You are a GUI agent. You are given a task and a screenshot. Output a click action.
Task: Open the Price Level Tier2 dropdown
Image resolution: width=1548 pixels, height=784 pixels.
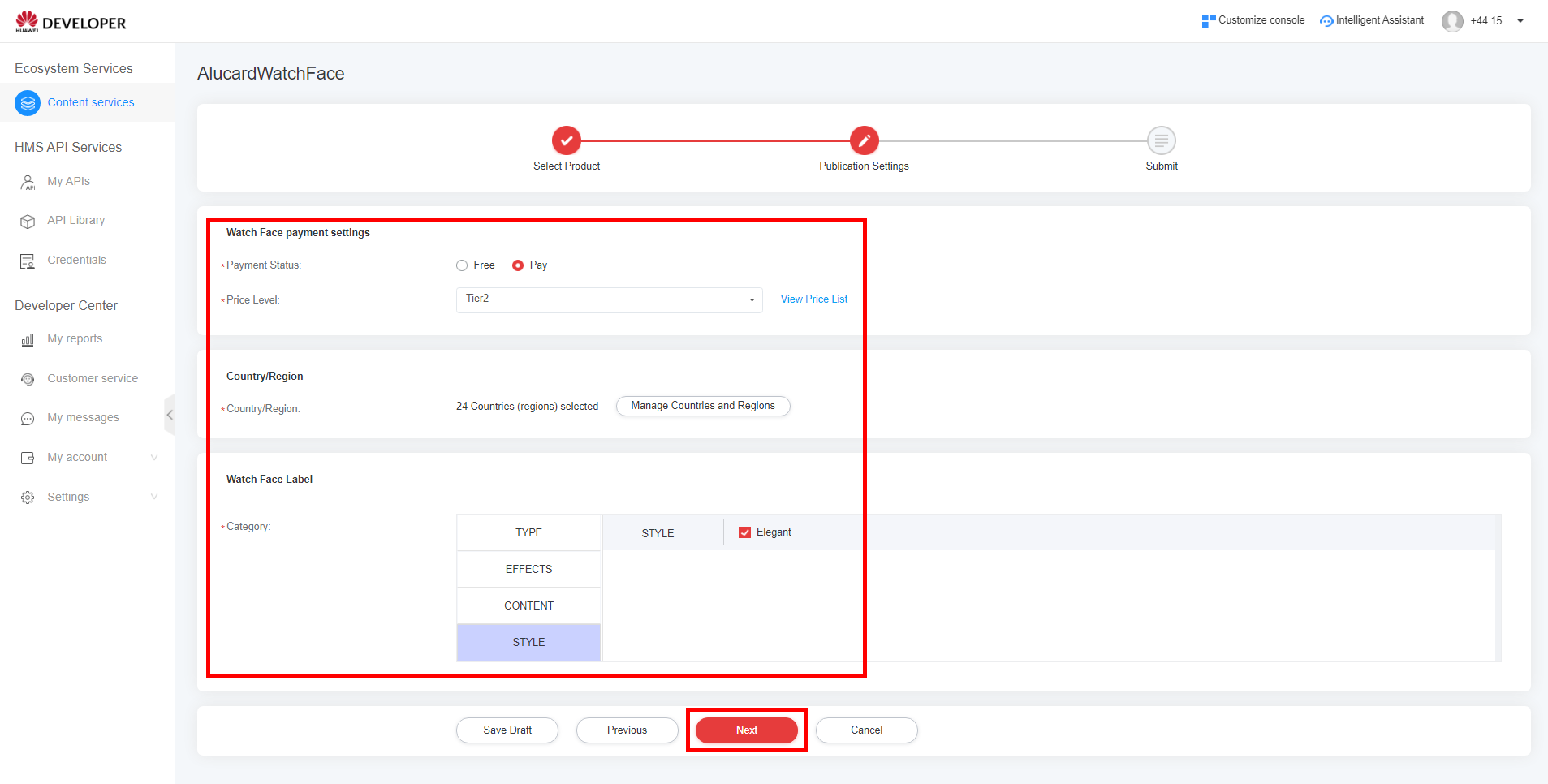[x=609, y=299]
